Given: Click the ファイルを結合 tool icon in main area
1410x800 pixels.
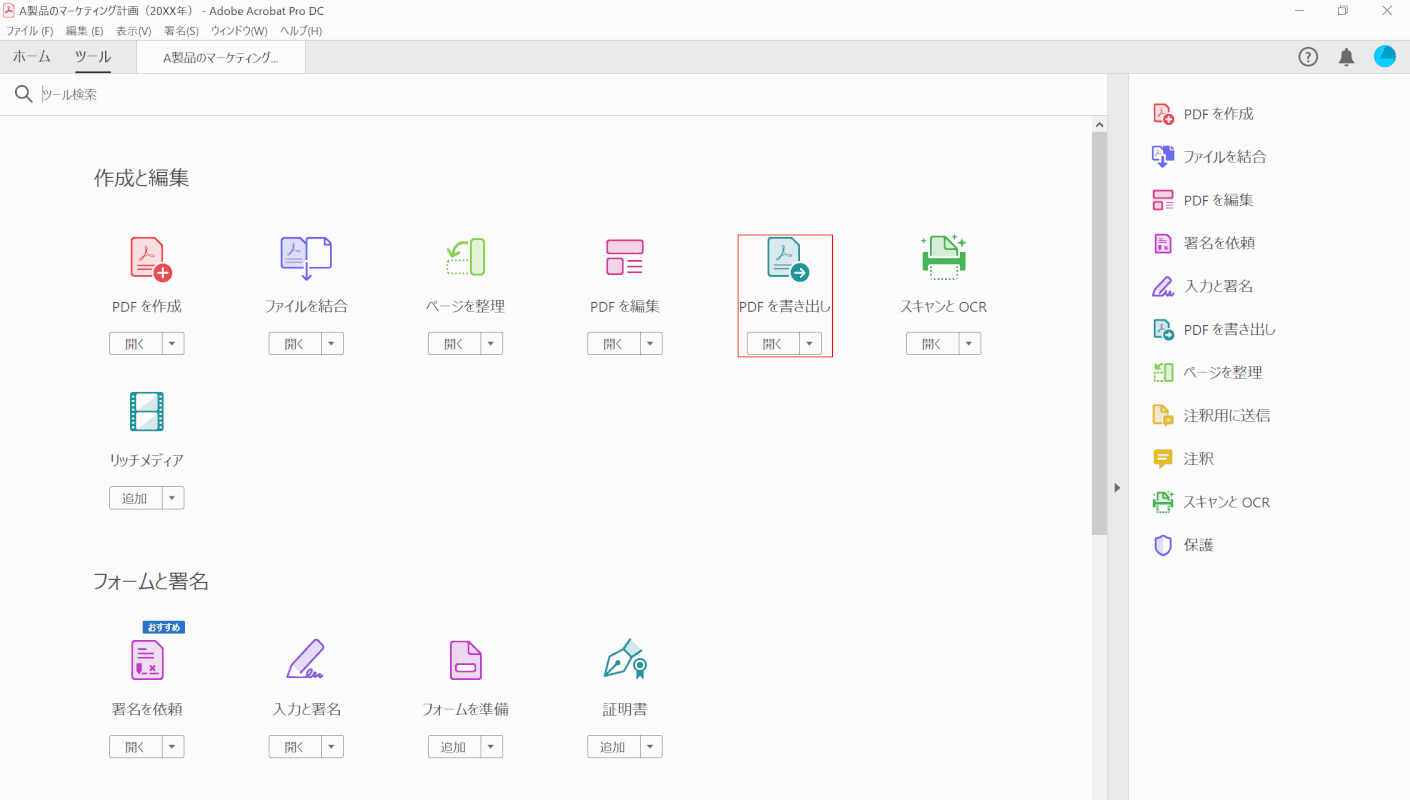Looking at the screenshot, I should [306, 258].
